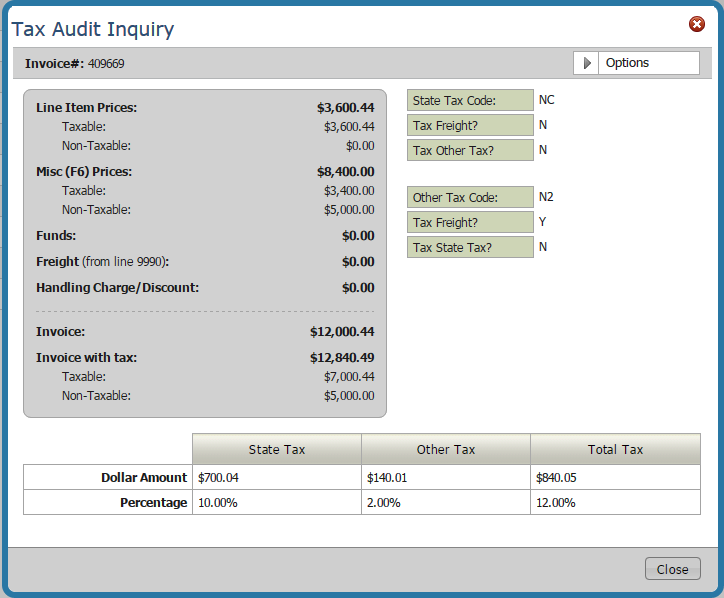Click the Other Tax Code label
This screenshot has height=598, width=724.
(470, 198)
